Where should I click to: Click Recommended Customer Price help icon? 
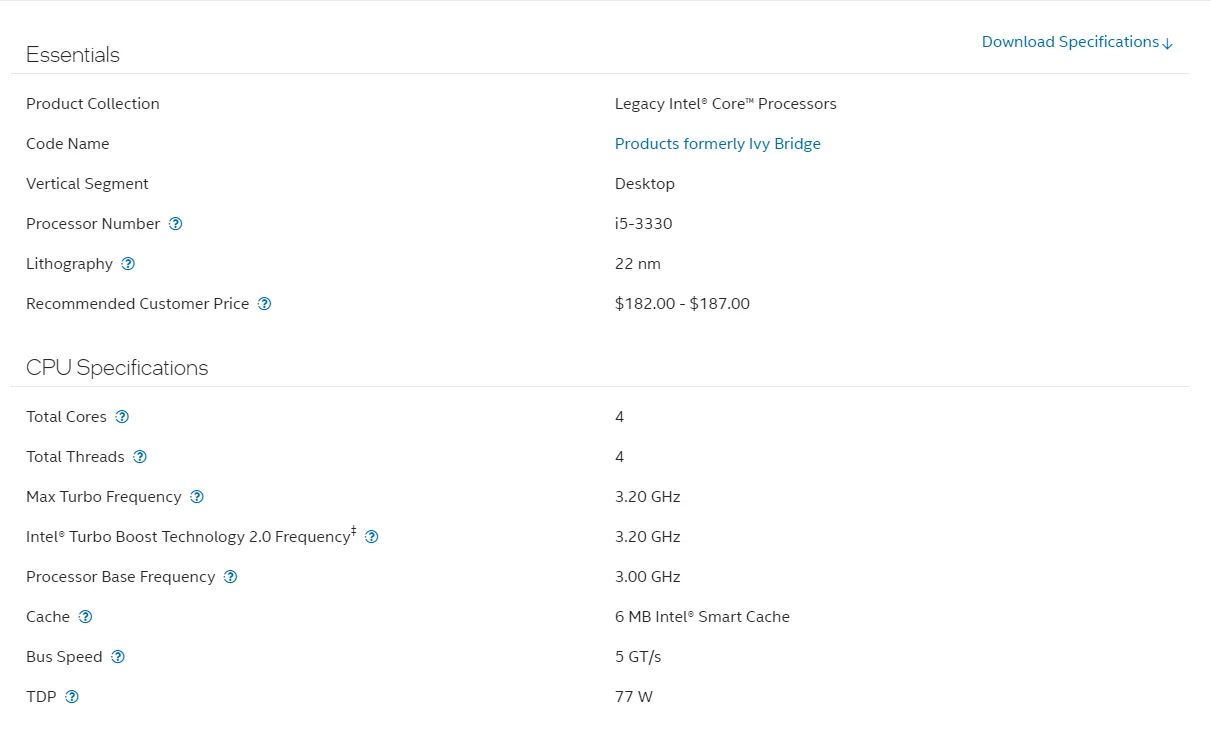click(x=265, y=304)
